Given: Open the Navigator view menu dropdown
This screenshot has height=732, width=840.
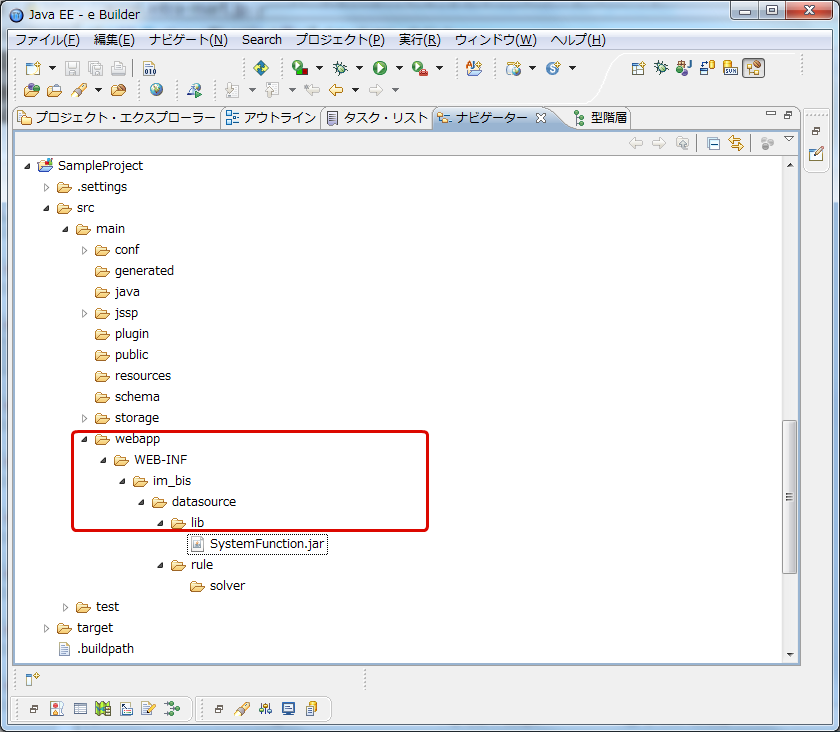Looking at the screenshot, I should click(x=789, y=141).
